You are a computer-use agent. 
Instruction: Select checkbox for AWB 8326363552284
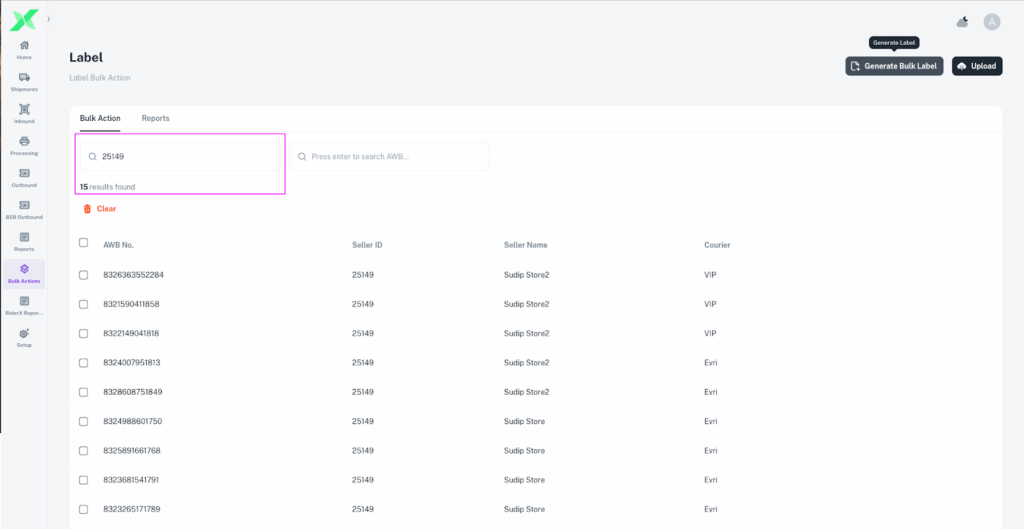tap(84, 275)
